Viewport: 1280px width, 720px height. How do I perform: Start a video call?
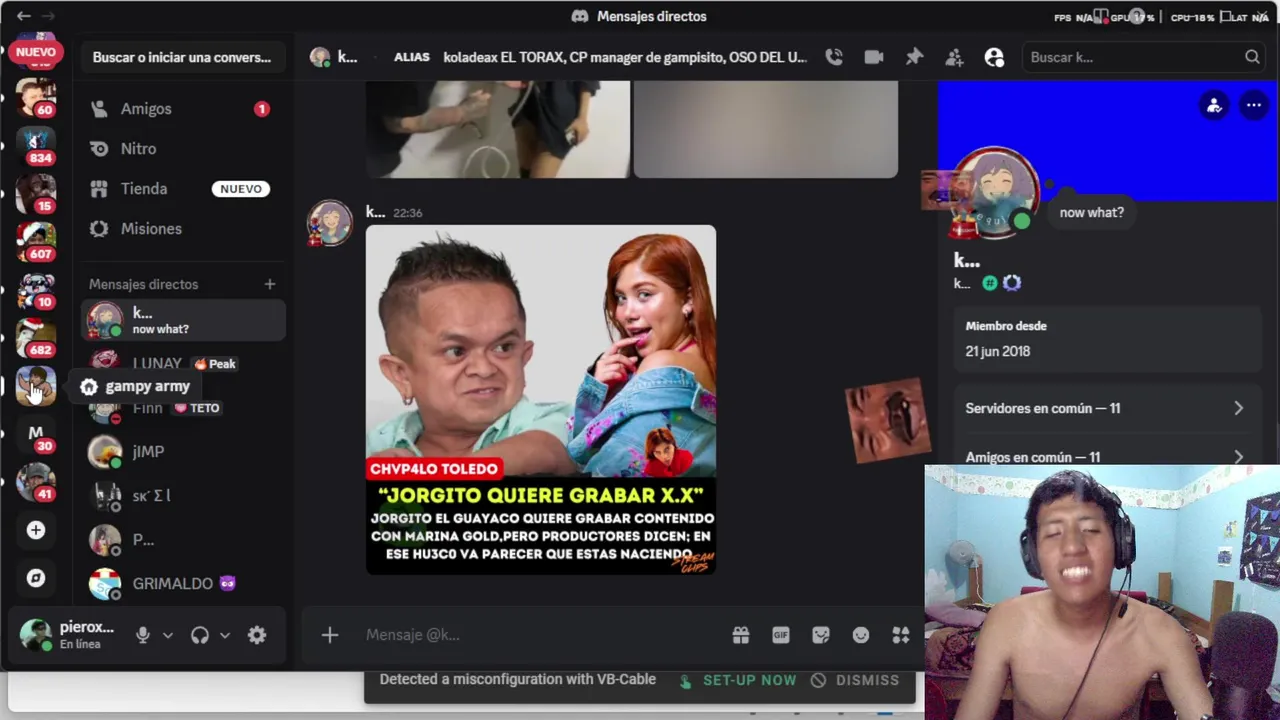point(874,57)
